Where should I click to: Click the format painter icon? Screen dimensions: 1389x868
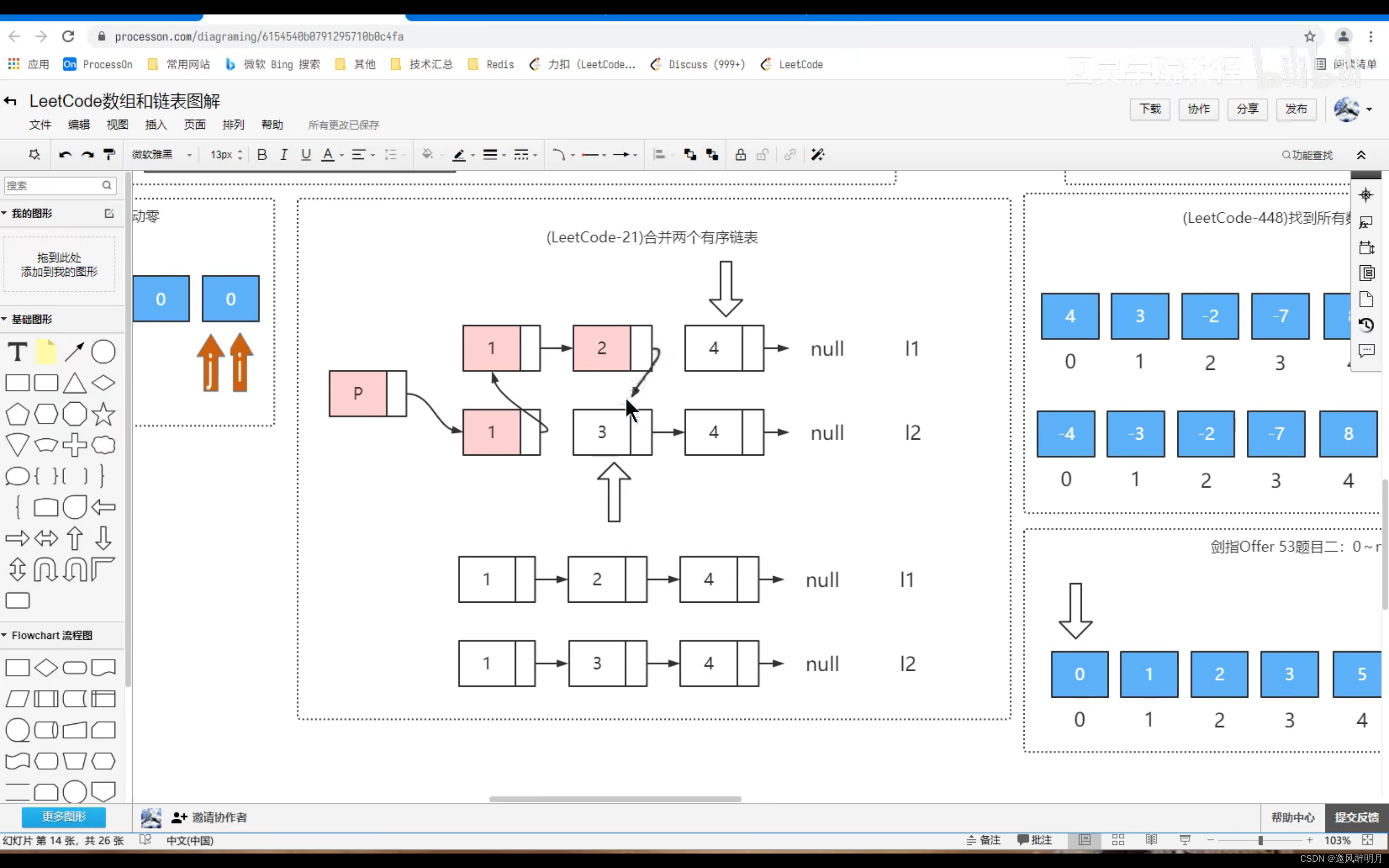tap(109, 154)
